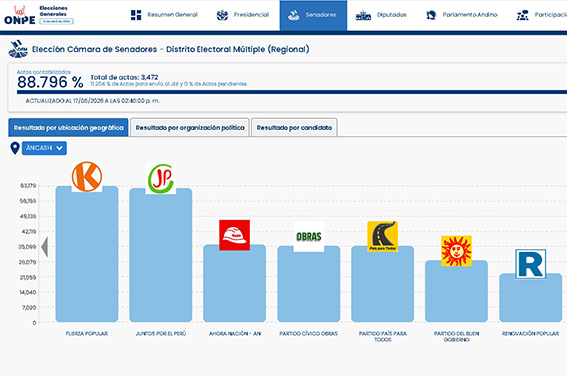Click the map location pin icon
Image resolution: width=567 pixels, height=376 pixels.
click(x=15, y=148)
